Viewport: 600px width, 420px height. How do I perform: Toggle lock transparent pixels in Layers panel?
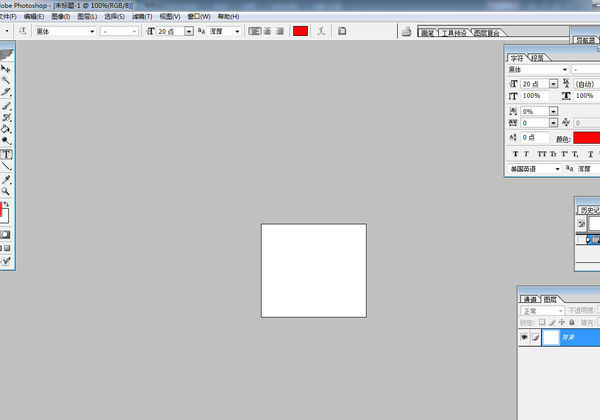[542, 323]
